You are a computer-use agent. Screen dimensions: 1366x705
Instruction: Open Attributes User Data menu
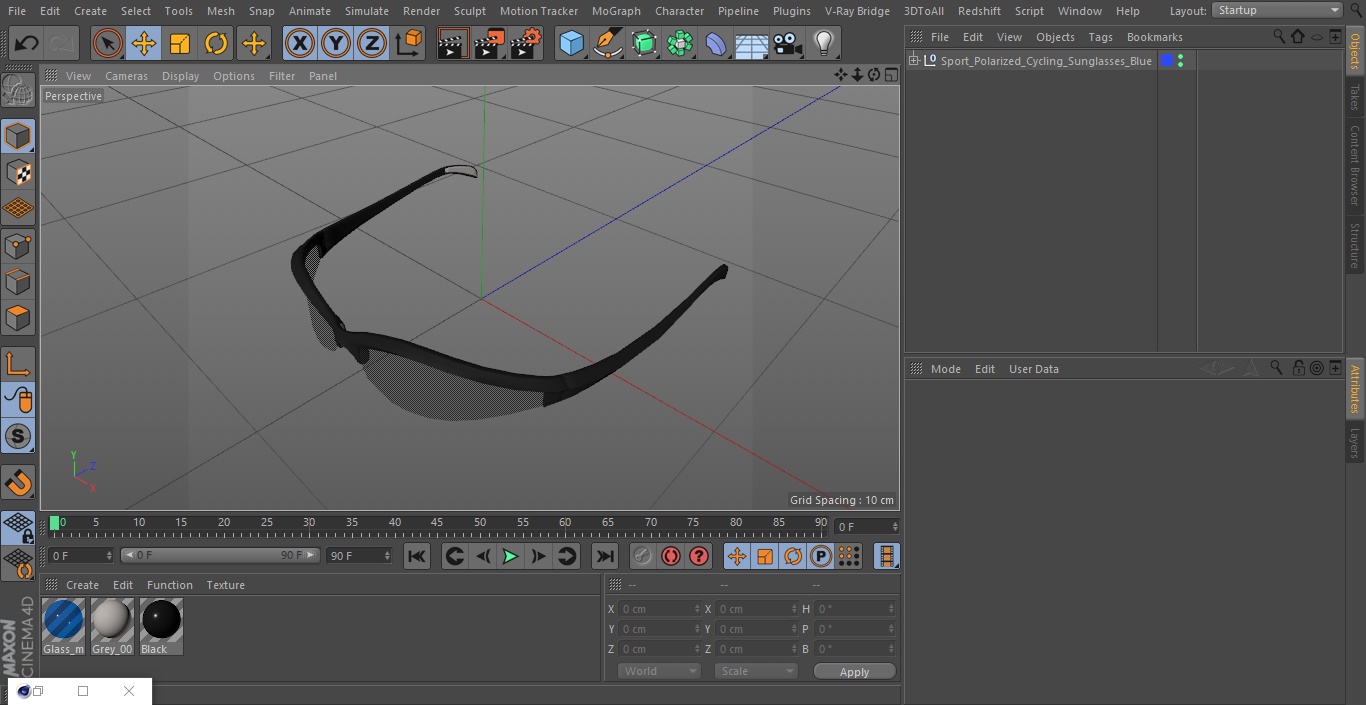[1033, 369]
